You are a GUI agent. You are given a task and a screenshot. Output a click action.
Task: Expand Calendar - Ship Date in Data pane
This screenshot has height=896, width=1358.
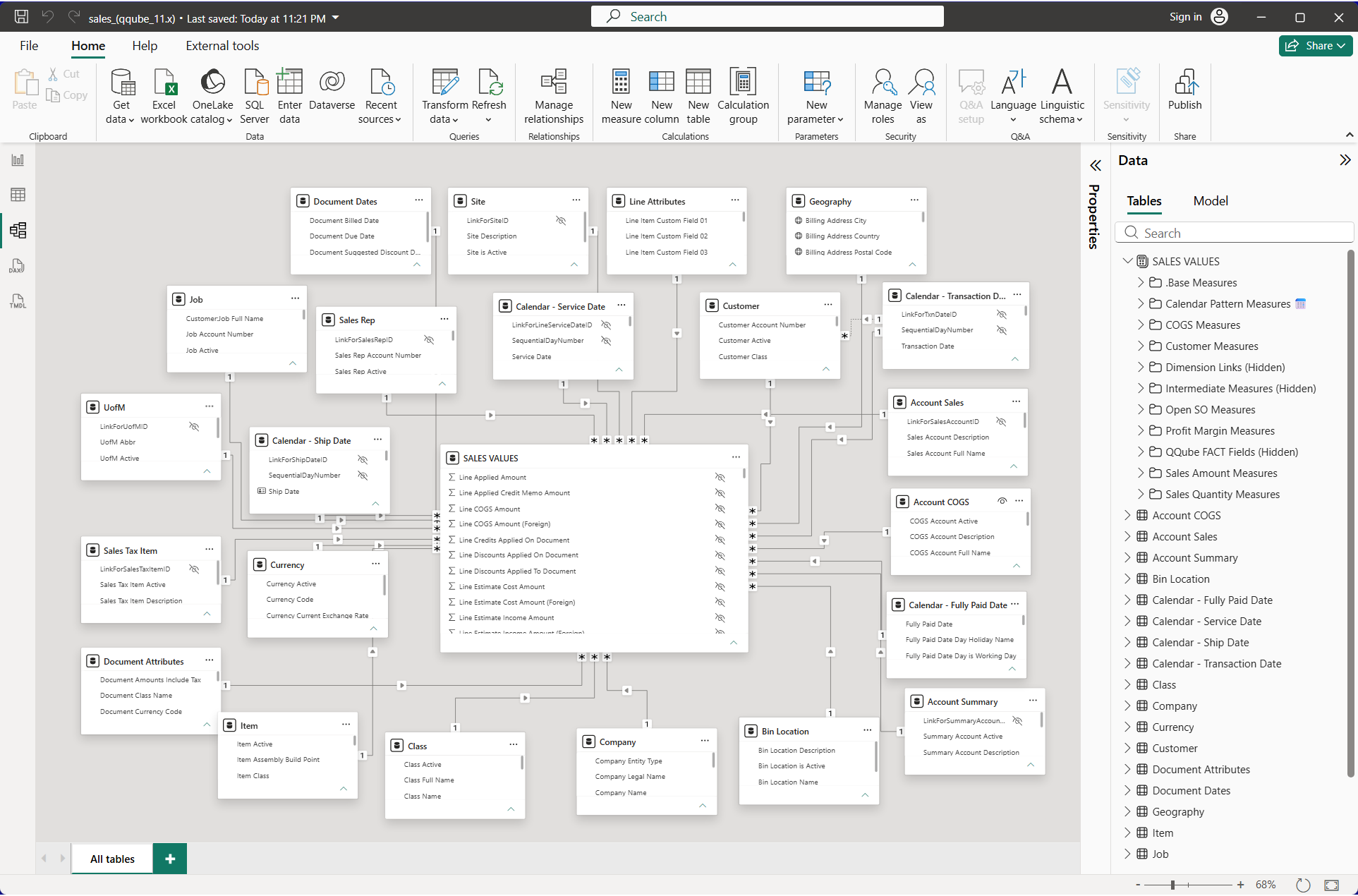click(x=1127, y=642)
